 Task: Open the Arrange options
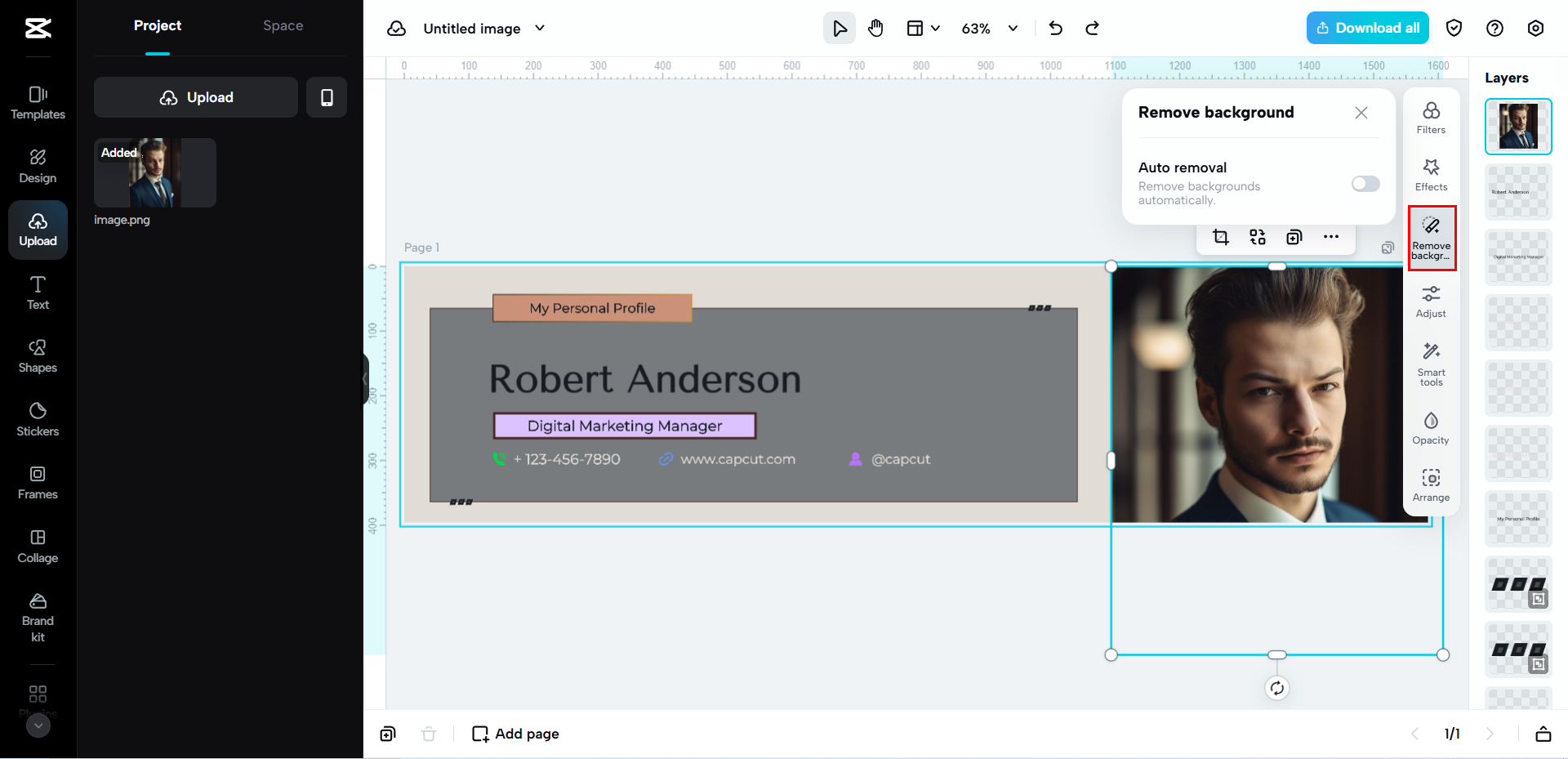click(1431, 485)
